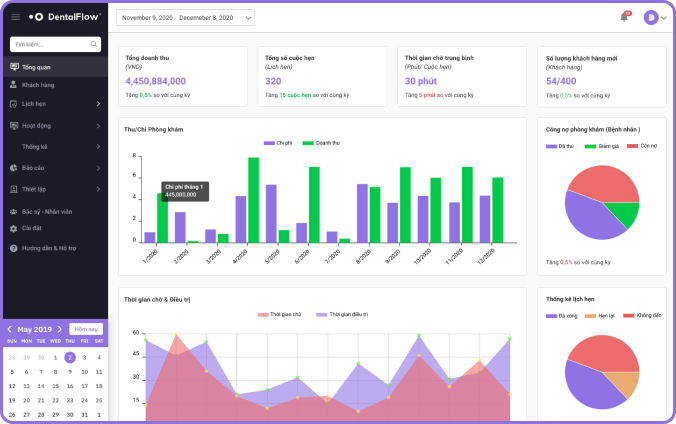Click the Thiết lập sidebar icon
This screenshot has height=424, width=676.
13,189
